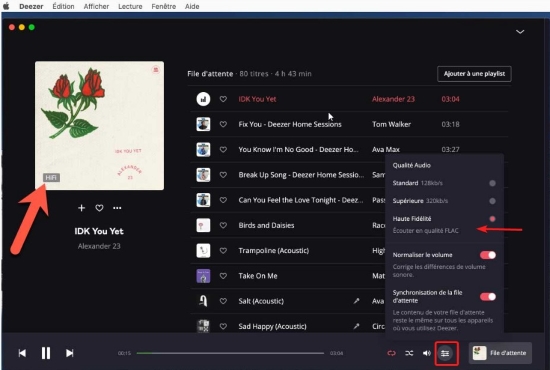550x370 pixels.
Task: Click Ajouter à une playlist button
Action: 474,74
